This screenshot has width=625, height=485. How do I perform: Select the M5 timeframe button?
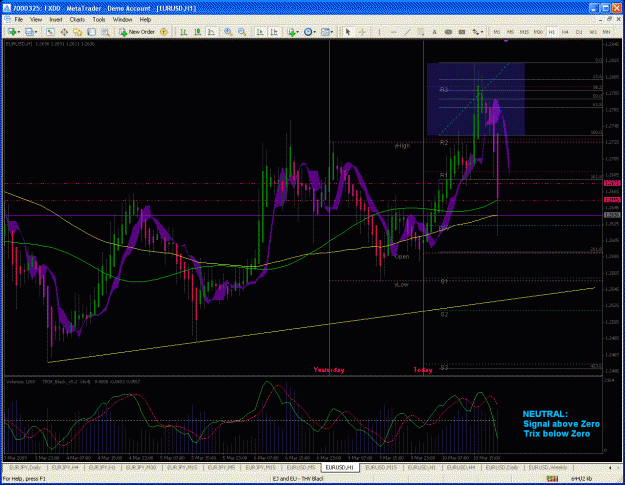coord(510,32)
